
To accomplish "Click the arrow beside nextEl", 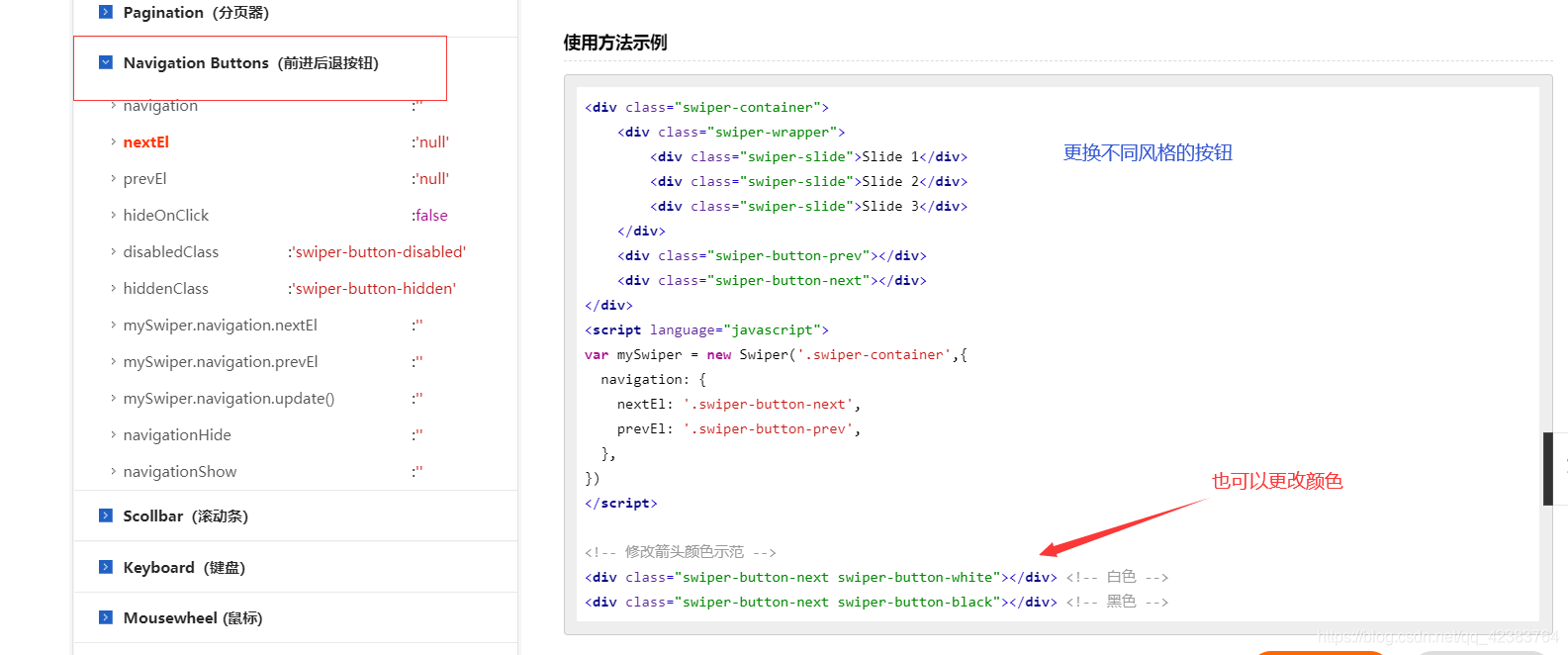I will tap(113, 141).
